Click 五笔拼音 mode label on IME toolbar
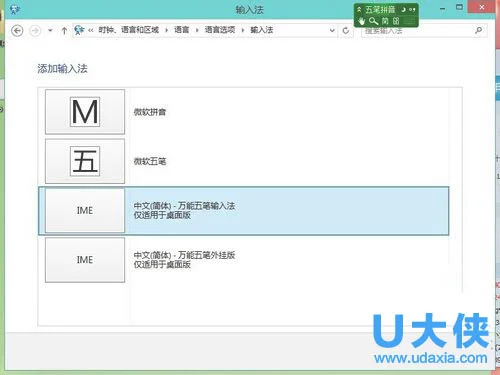500x375 pixels. click(380, 10)
